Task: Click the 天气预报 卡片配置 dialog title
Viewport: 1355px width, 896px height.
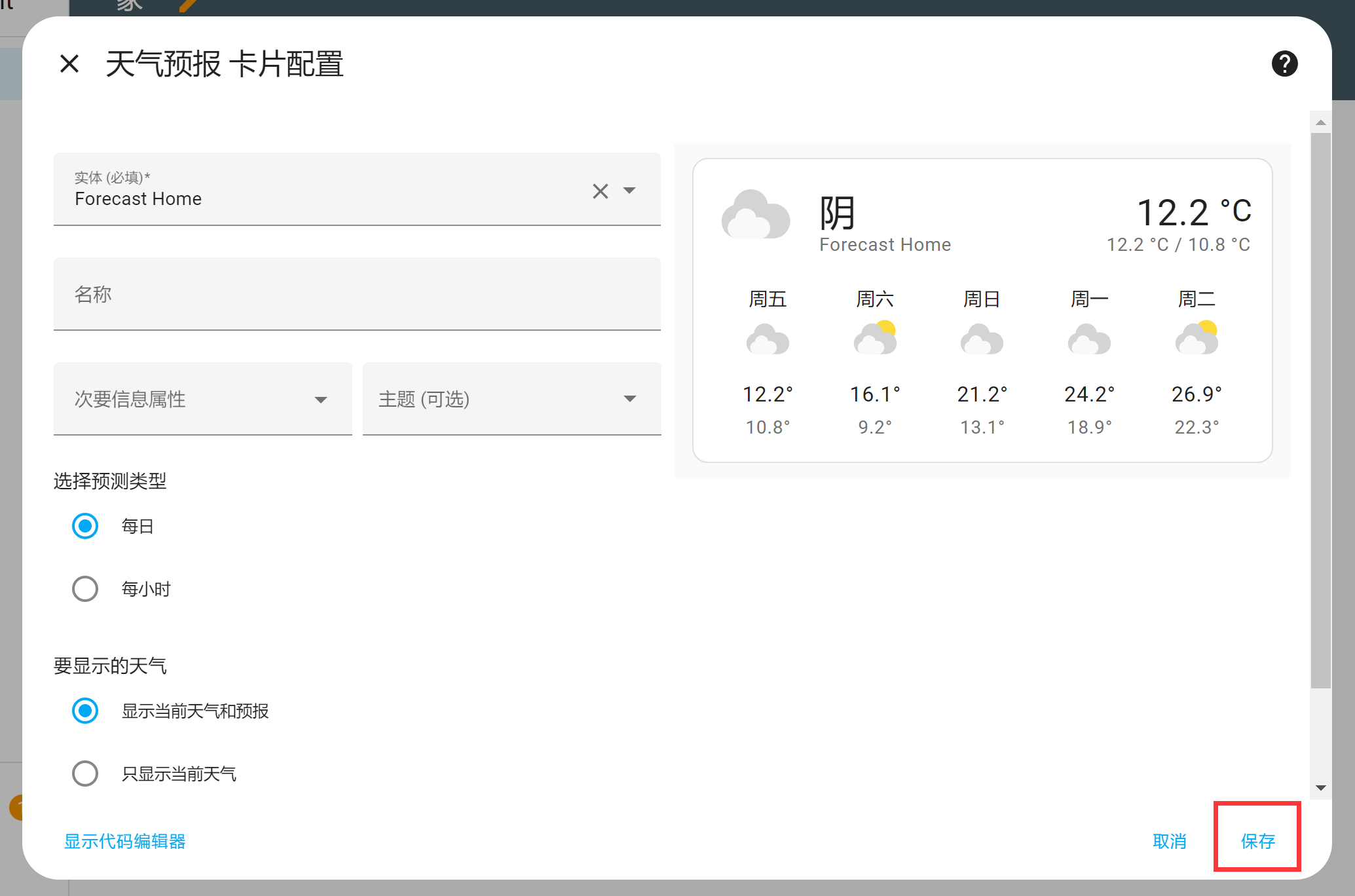Action: tap(225, 64)
